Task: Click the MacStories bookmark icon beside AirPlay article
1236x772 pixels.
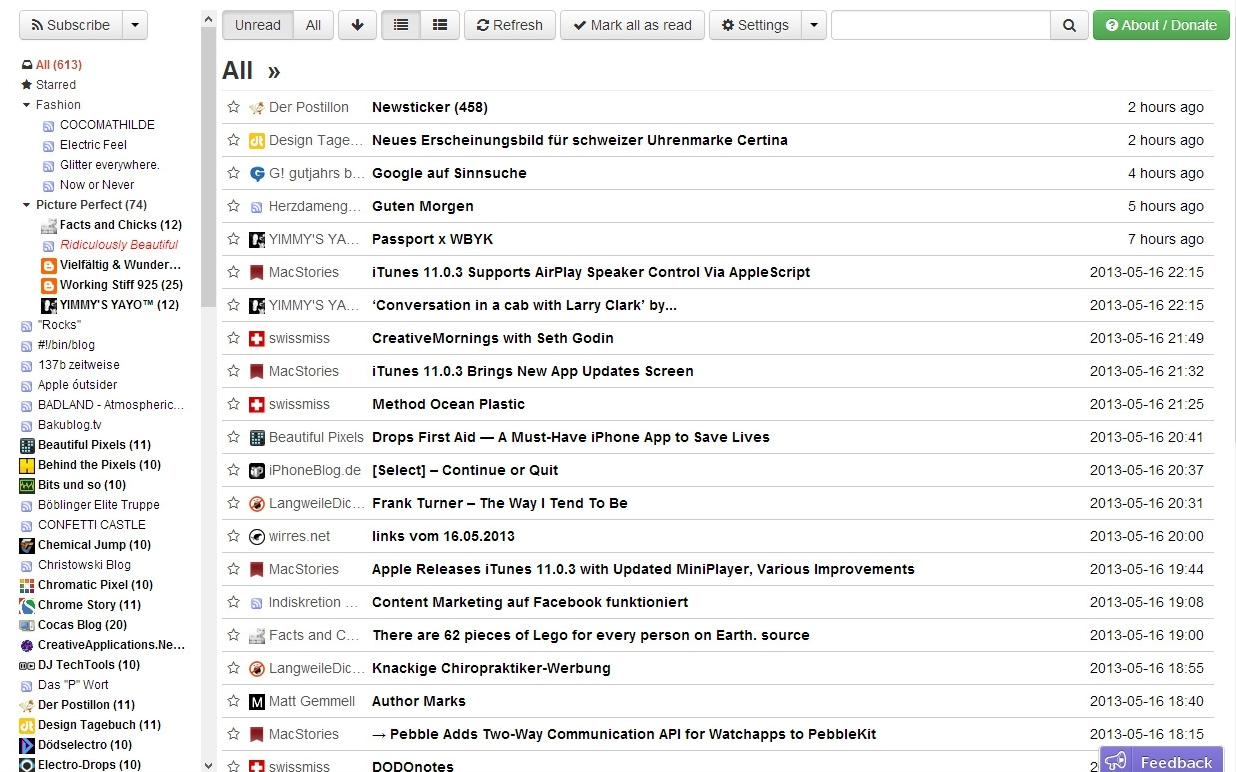Action: coord(257,272)
